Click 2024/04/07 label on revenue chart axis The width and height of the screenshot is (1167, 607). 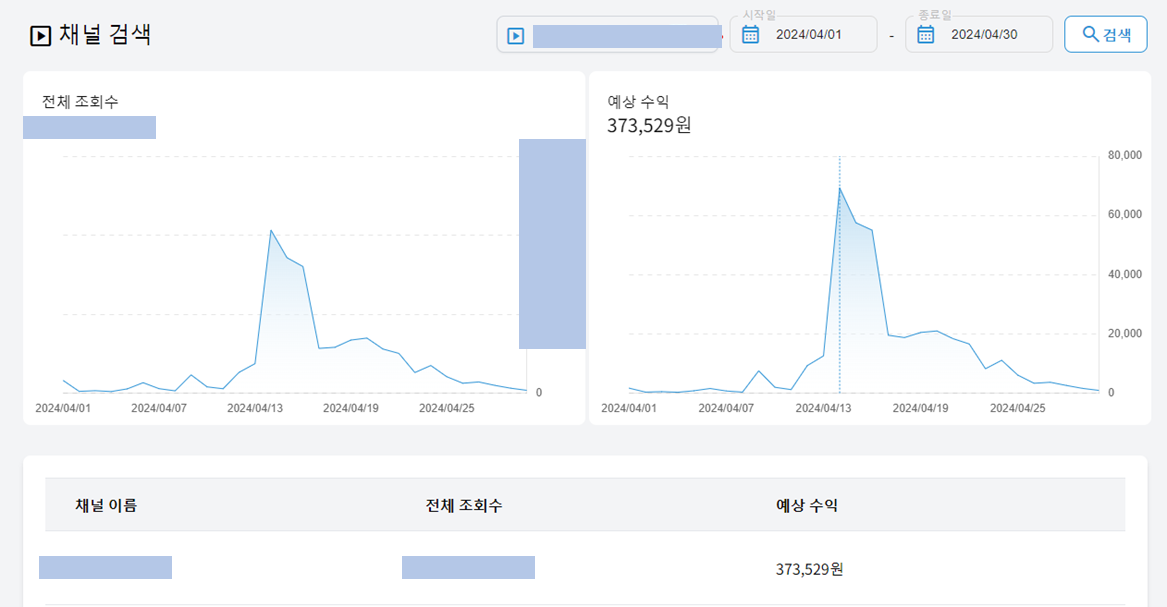point(726,408)
